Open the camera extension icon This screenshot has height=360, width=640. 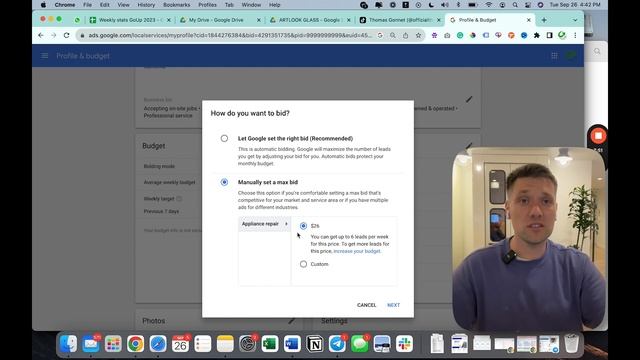tap(447, 36)
